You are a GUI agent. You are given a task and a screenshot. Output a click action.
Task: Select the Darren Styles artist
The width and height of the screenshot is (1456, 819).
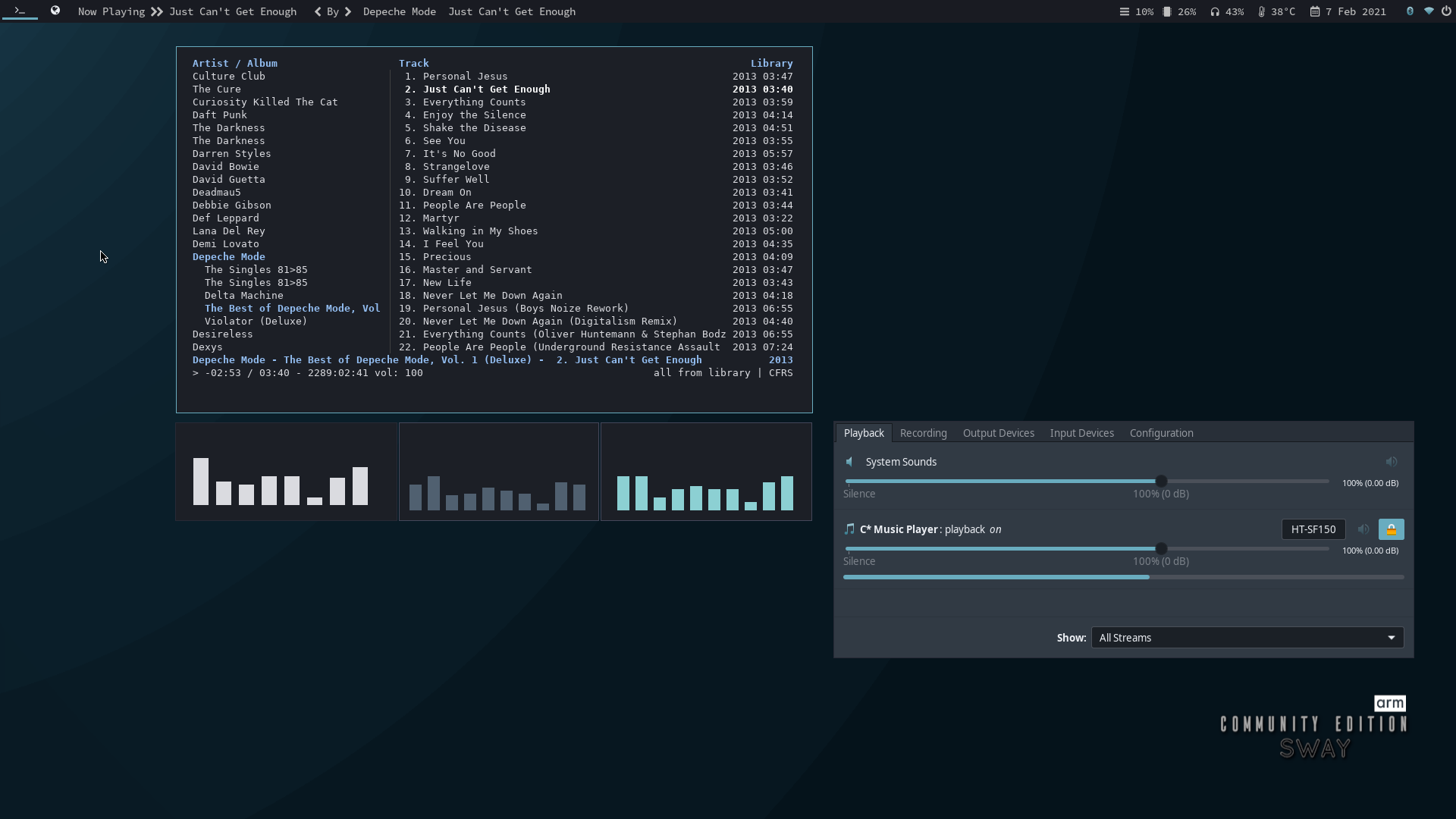click(231, 154)
